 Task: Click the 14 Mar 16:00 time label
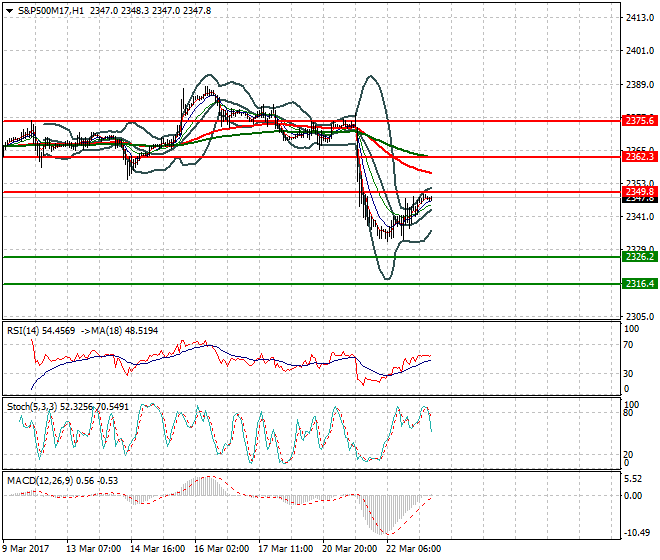157,549
